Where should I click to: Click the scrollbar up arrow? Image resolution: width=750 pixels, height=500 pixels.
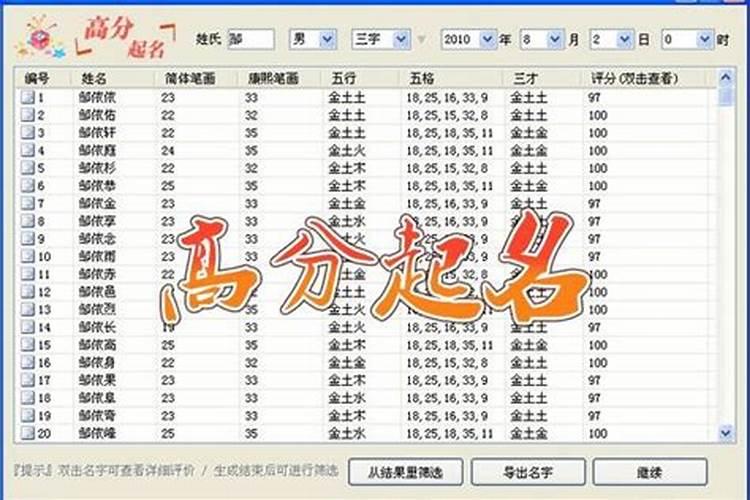[x=726, y=78]
